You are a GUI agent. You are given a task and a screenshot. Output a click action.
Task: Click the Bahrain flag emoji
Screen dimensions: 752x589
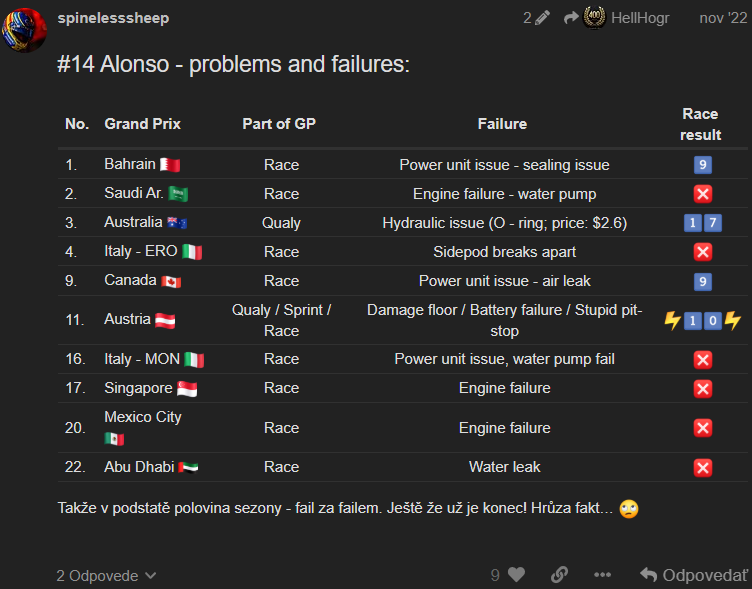click(x=170, y=165)
